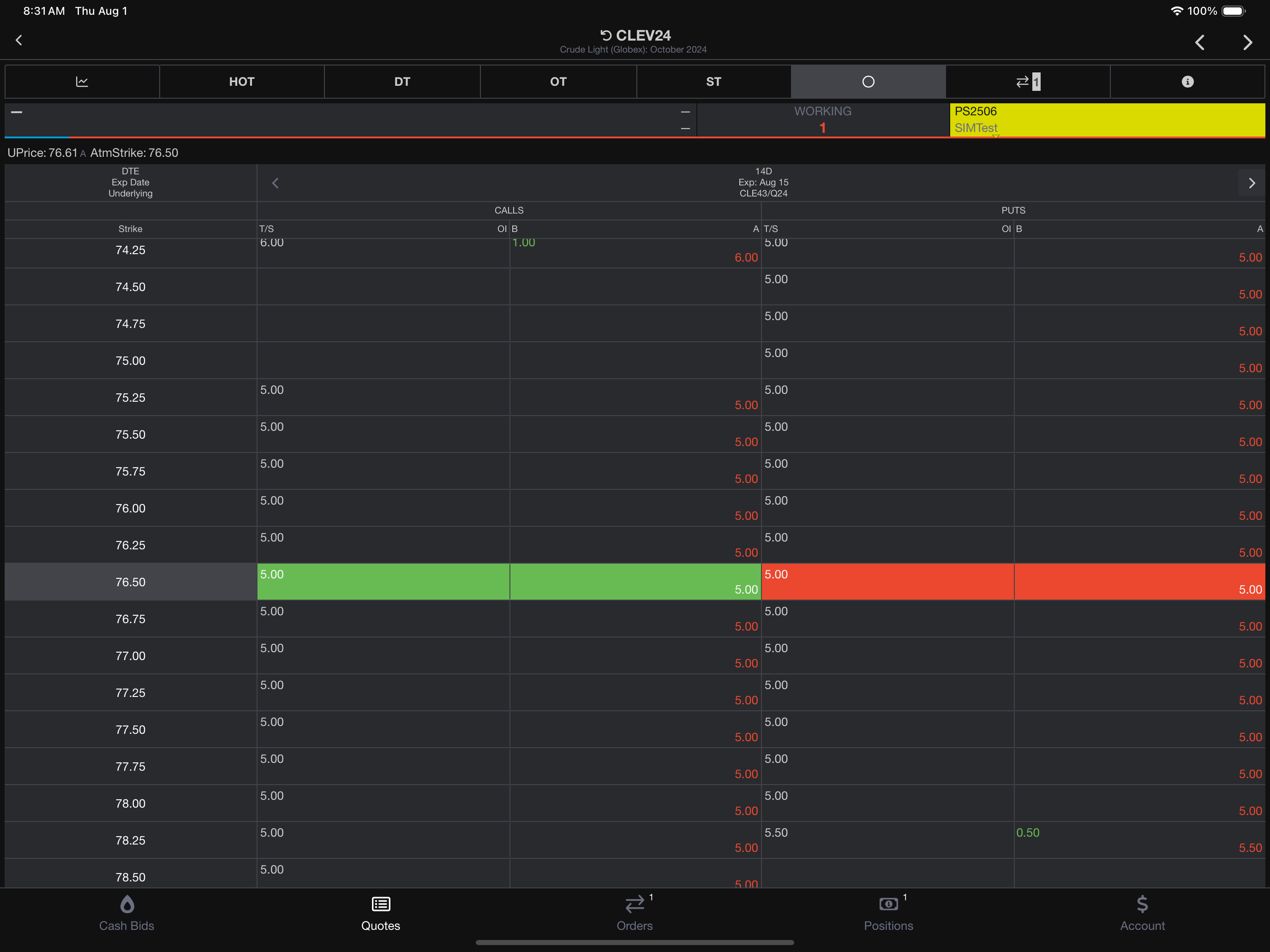Open Positions in bottom bar
Screen dimensions: 1270x952
click(x=888, y=914)
